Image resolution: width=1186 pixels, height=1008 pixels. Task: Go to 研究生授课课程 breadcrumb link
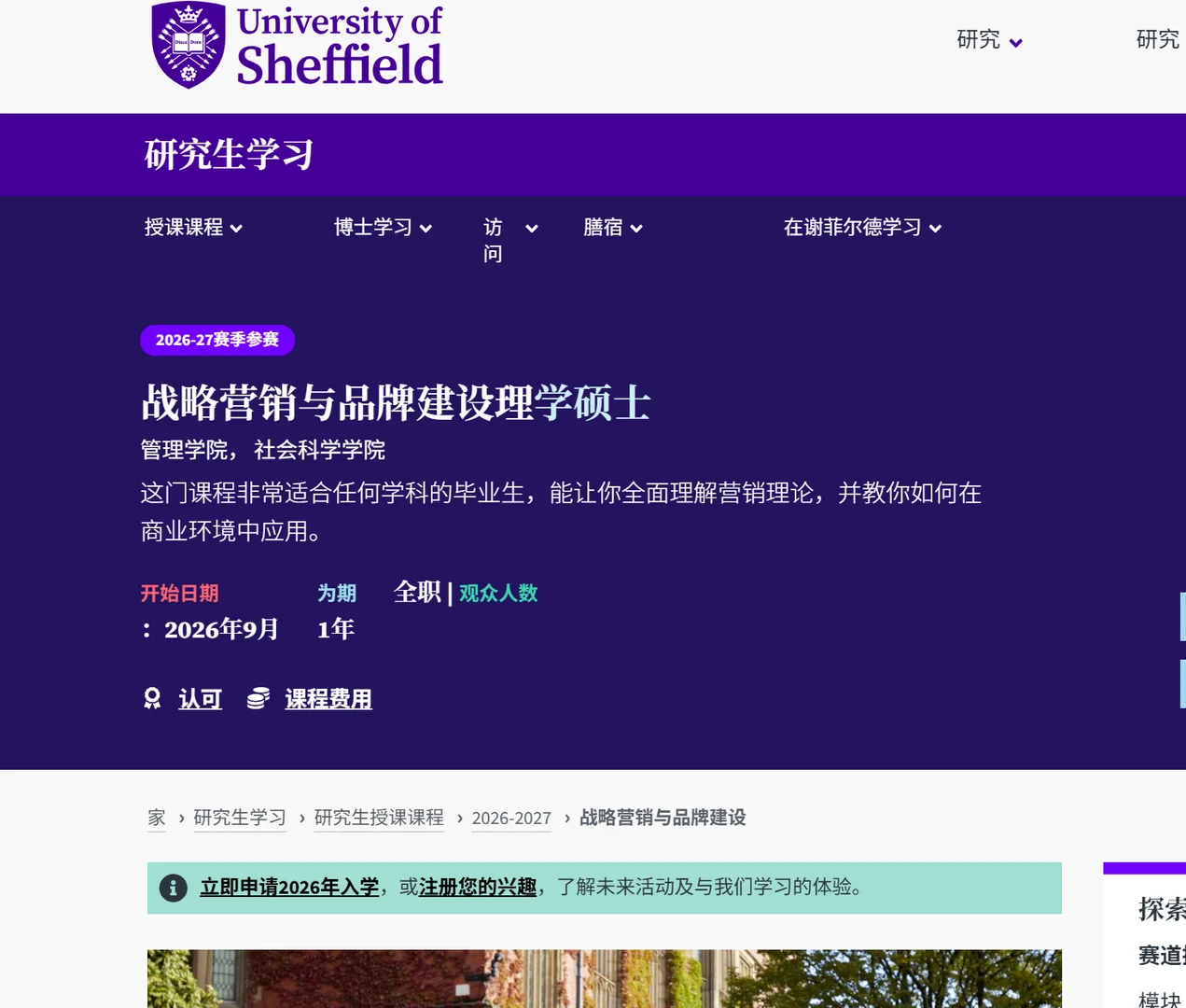point(379,818)
